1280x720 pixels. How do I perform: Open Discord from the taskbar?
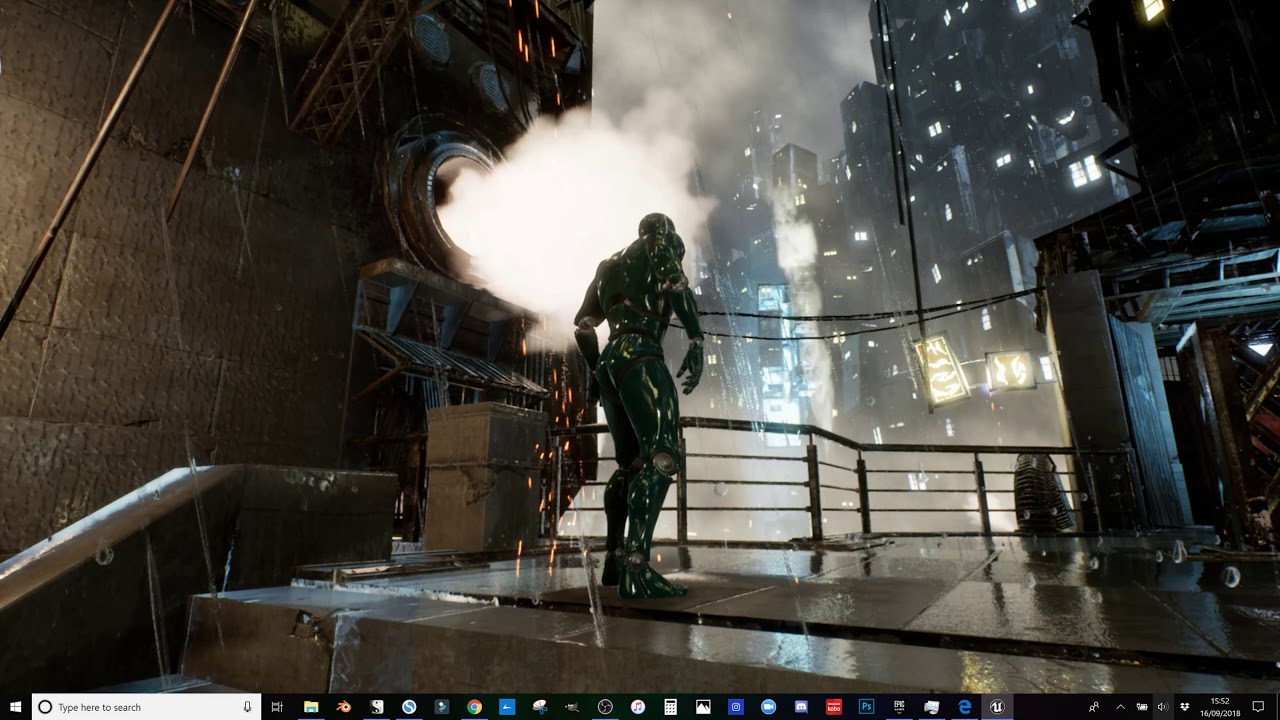tap(801, 707)
